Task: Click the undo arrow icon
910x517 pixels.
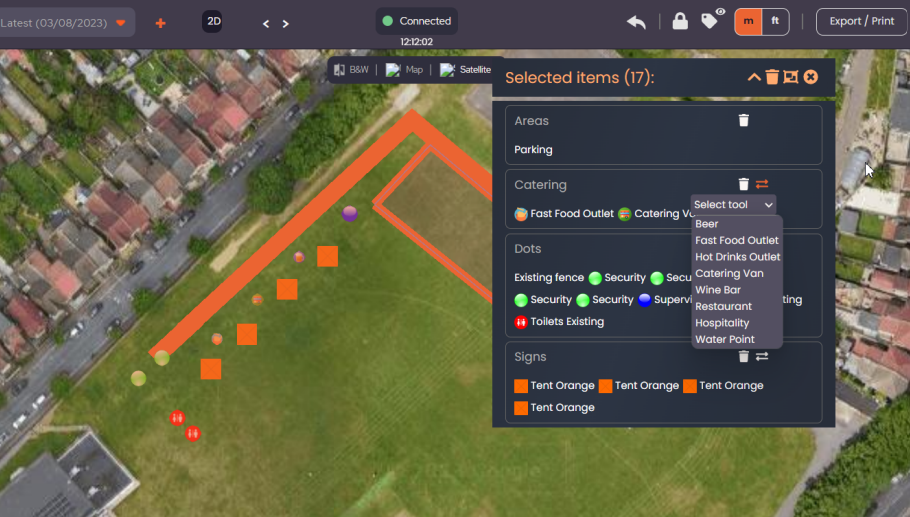Action: click(636, 22)
